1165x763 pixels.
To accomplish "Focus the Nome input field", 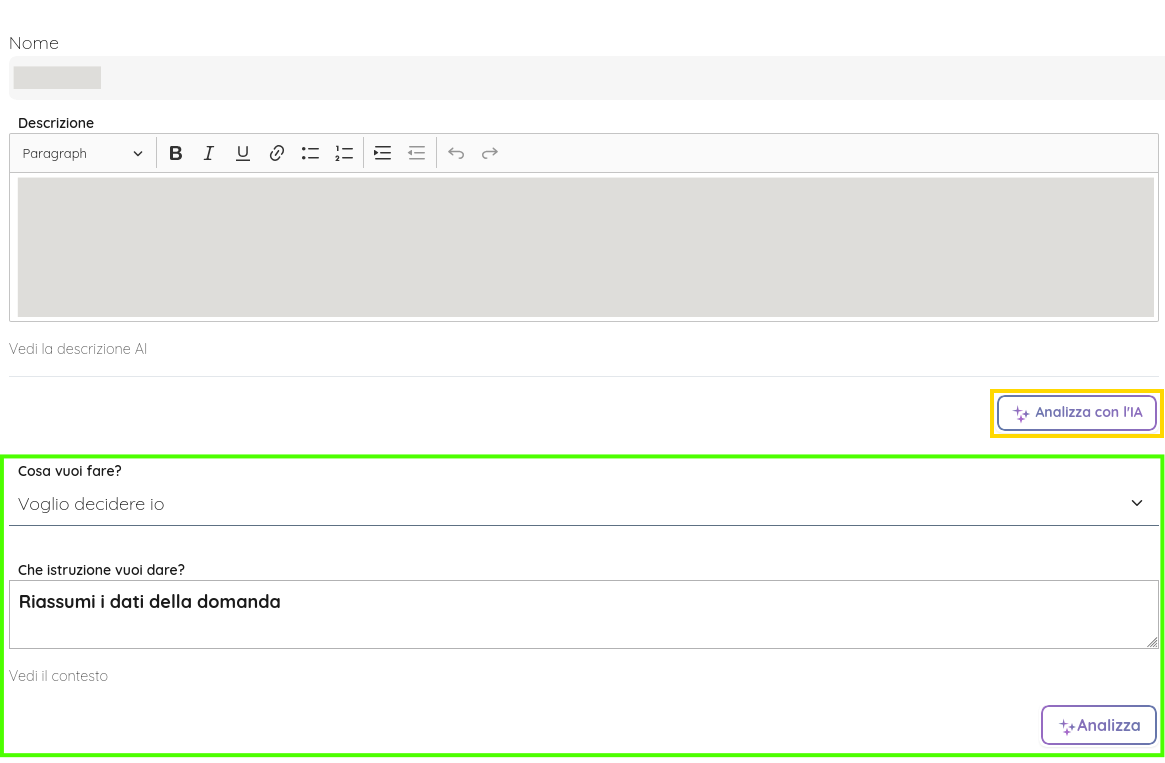I will click(x=586, y=78).
